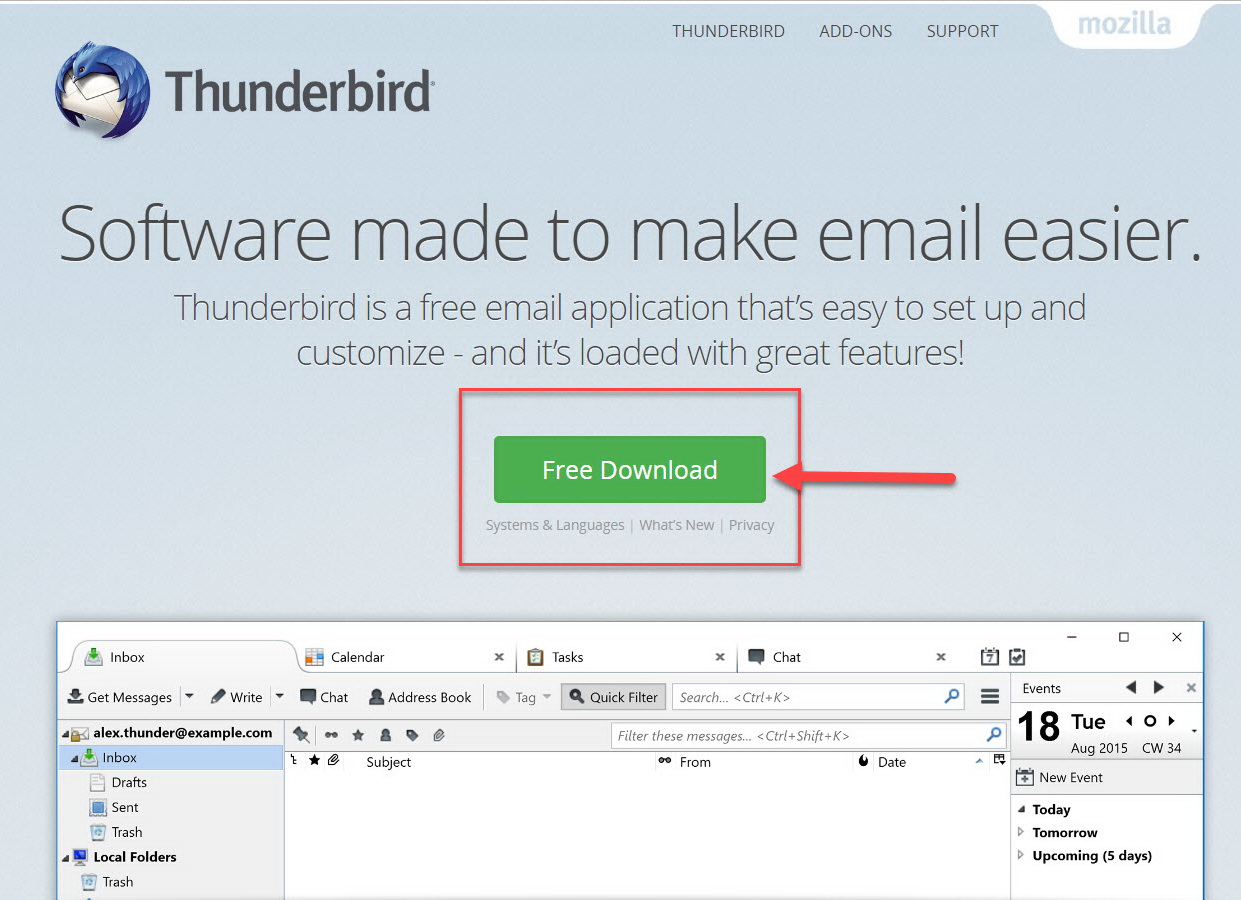Screen dimensions: 1241x900
Task: Go to previous day beside Tue
Action: (1129, 721)
